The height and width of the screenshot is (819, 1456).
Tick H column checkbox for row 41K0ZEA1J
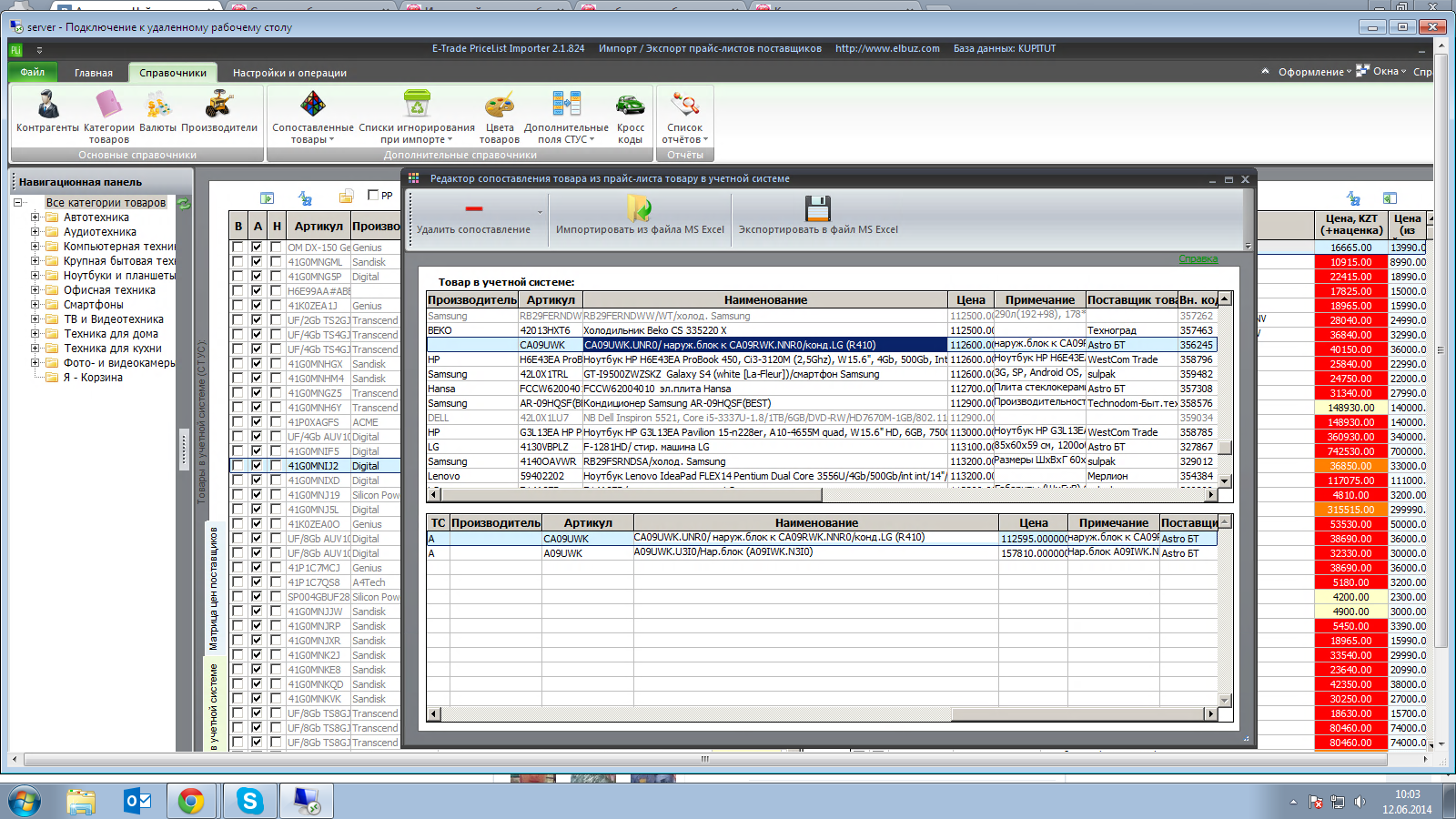click(276, 306)
